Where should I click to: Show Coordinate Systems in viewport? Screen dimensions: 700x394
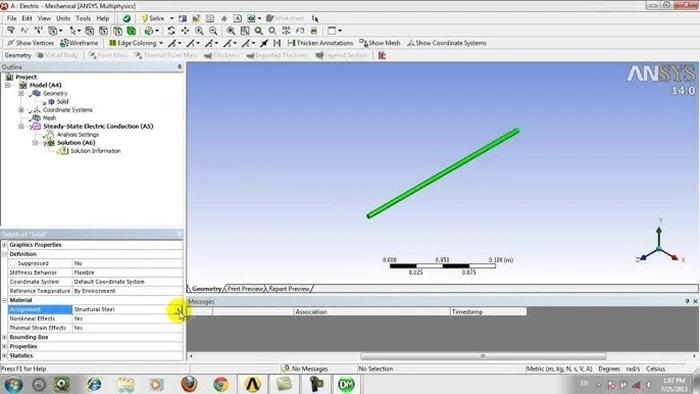pyautogui.click(x=446, y=43)
